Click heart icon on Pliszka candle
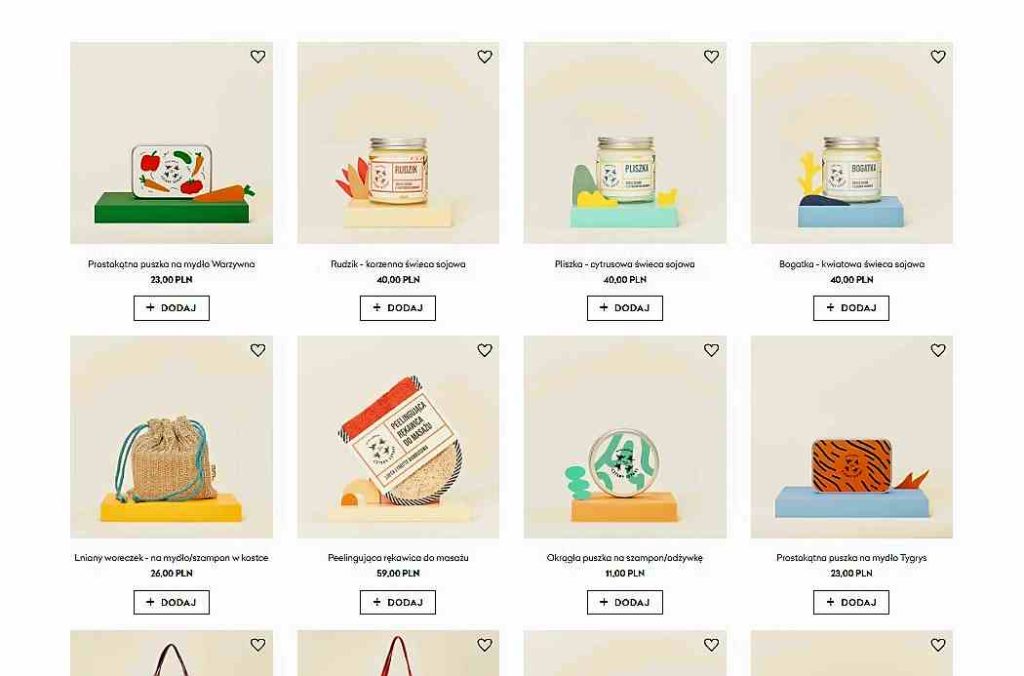The height and width of the screenshot is (676, 1024). click(x=711, y=57)
